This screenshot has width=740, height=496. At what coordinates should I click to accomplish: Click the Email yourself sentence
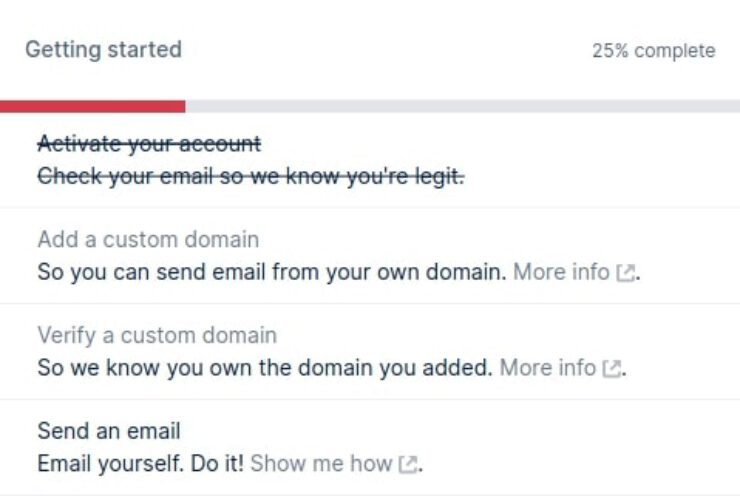click(x=110, y=463)
